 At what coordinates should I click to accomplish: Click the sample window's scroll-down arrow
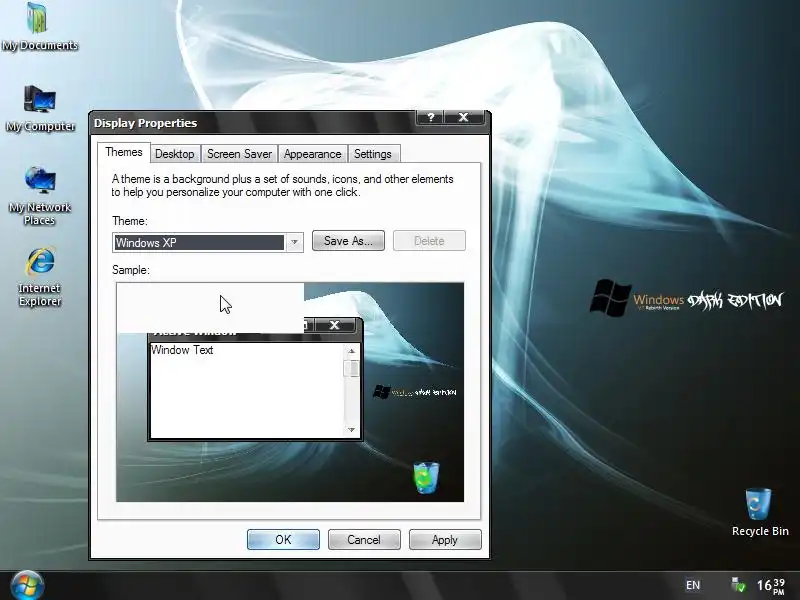(352, 430)
